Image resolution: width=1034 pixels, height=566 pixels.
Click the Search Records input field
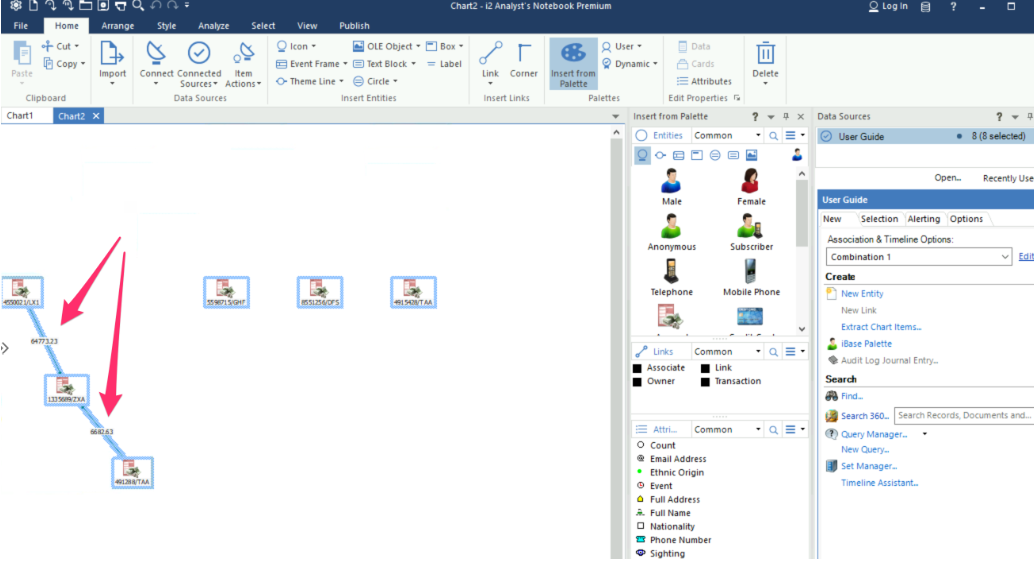coord(962,416)
